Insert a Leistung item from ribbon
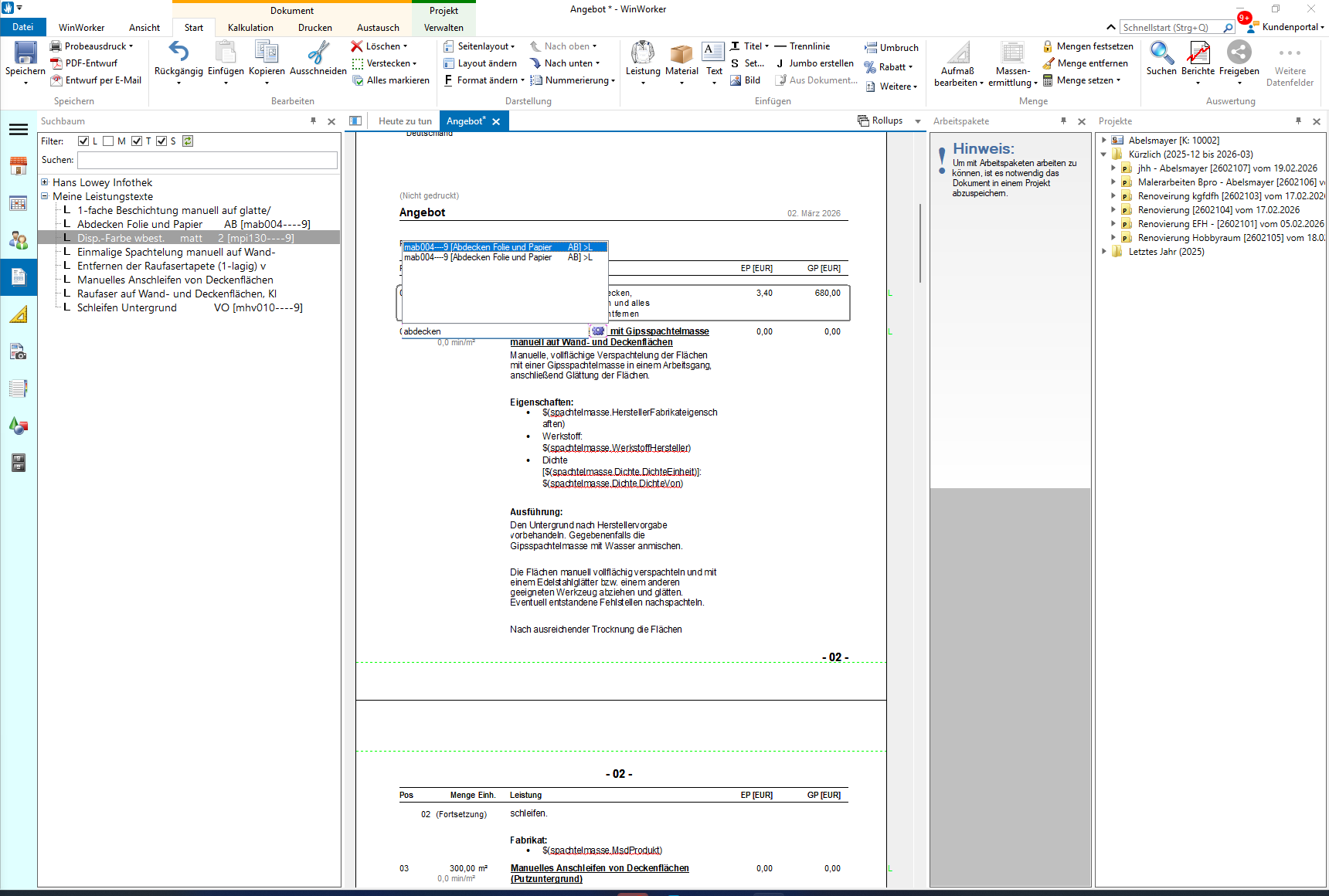The image size is (1329, 896). (643, 53)
